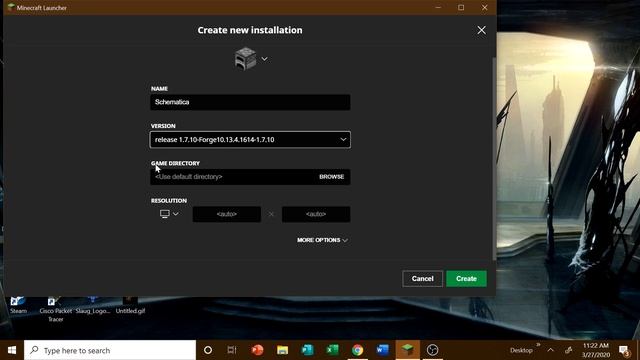Click the green Create button

466,279
